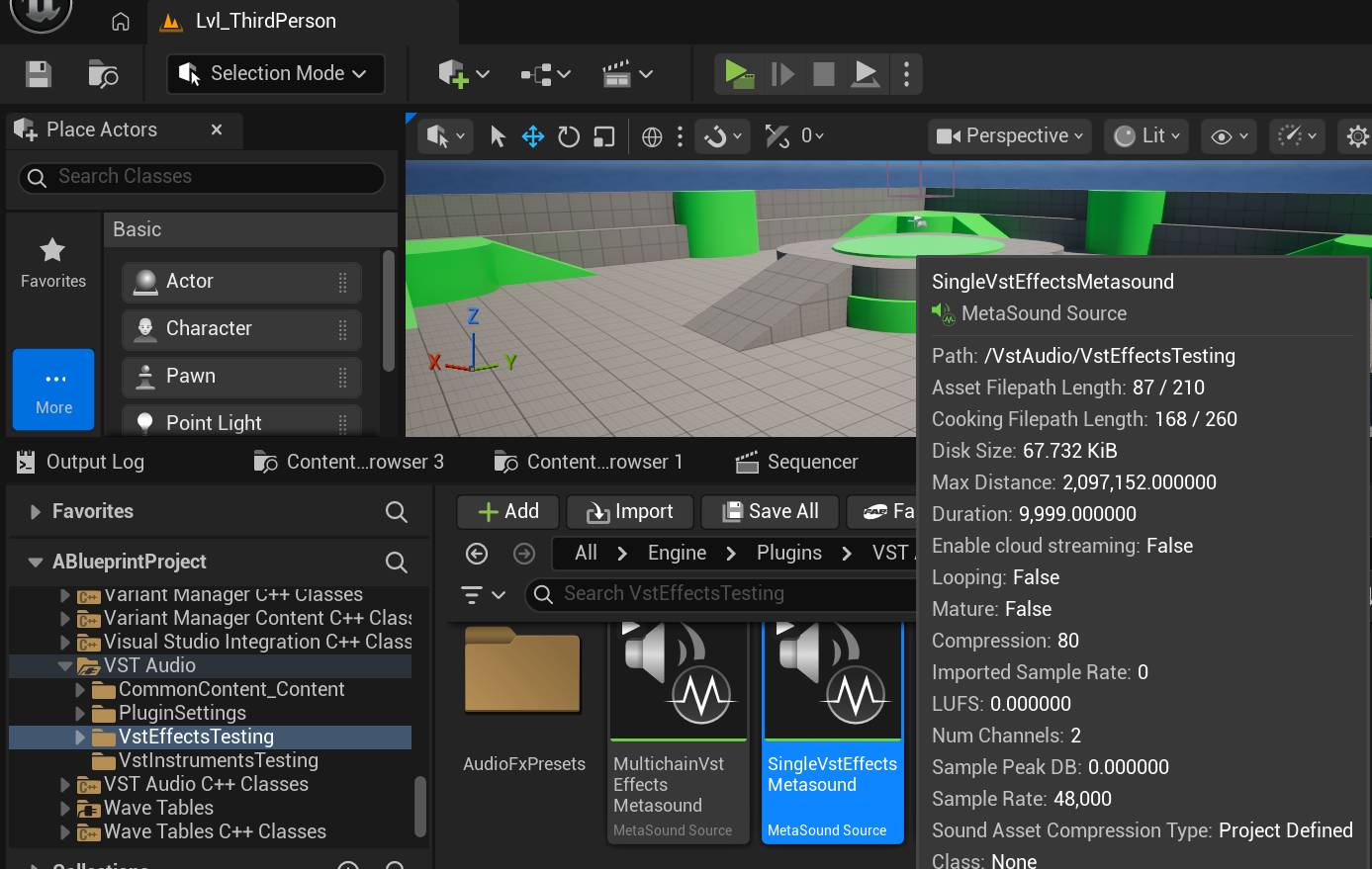This screenshot has height=869, width=1372.
Task: Open the Perspective view dropdown
Action: [1010, 136]
